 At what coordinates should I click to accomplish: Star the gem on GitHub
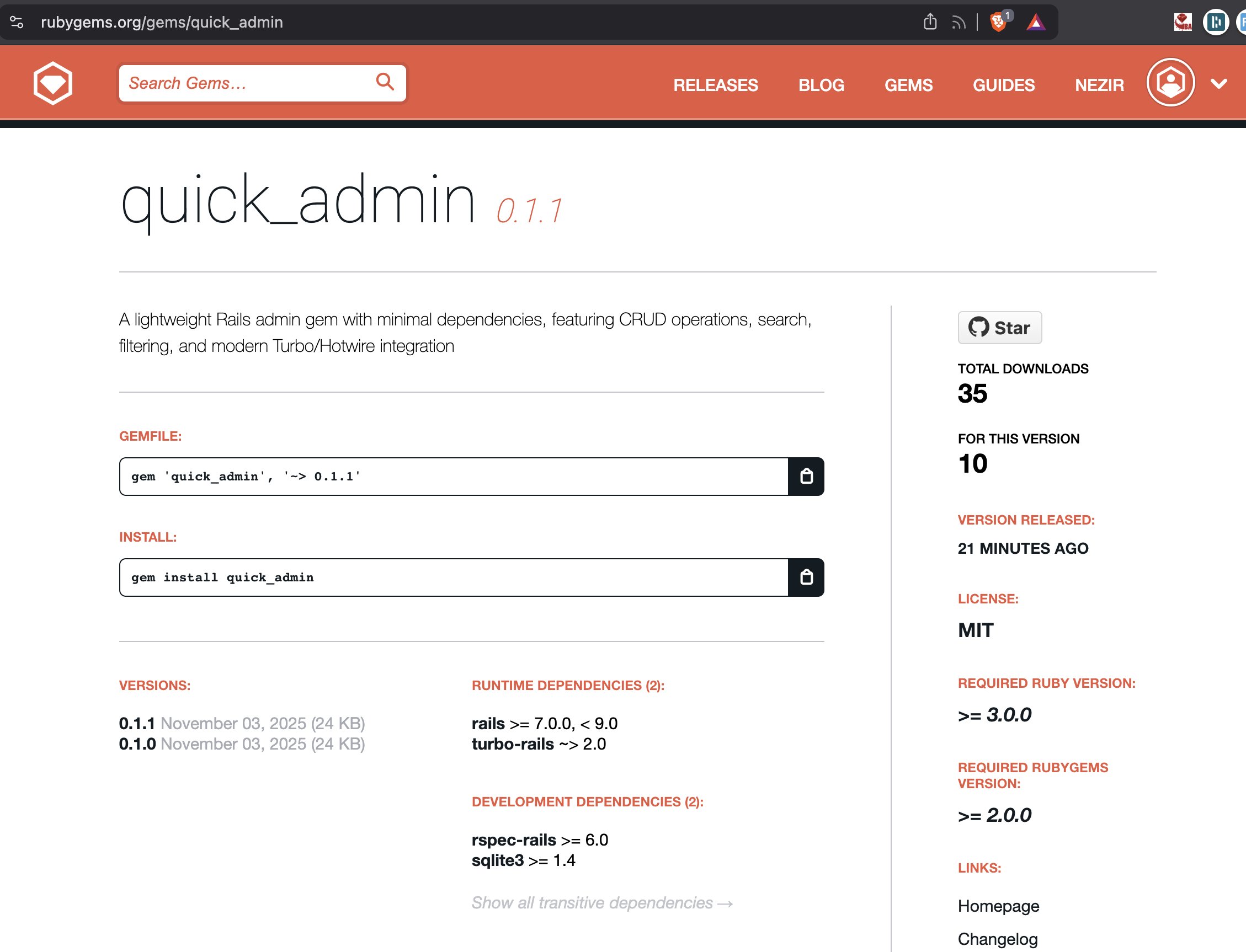pos(999,327)
